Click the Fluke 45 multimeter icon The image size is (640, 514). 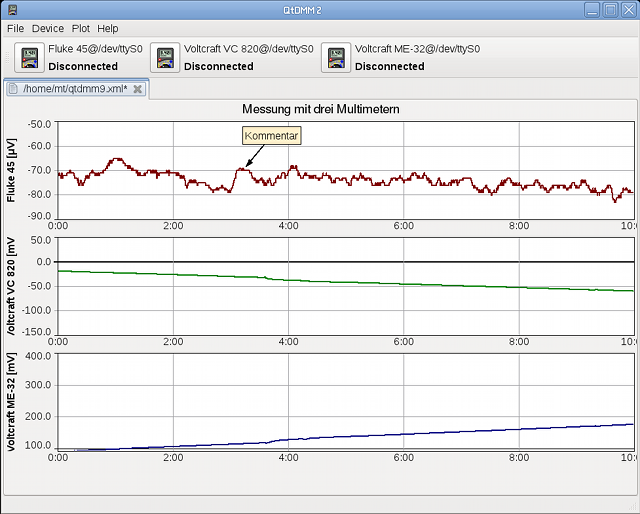(x=28, y=58)
